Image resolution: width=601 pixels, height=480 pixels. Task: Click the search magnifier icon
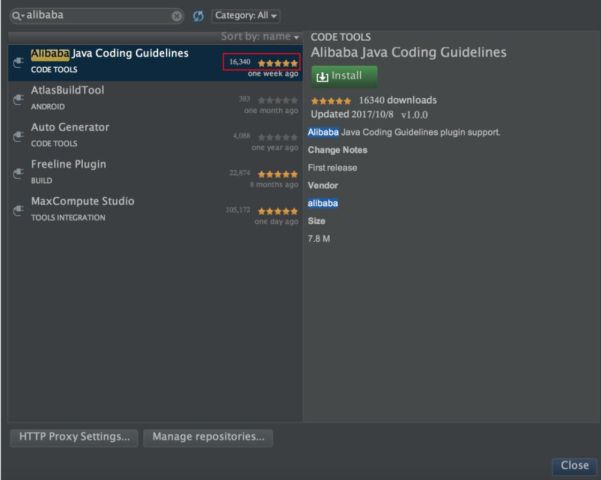point(15,16)
